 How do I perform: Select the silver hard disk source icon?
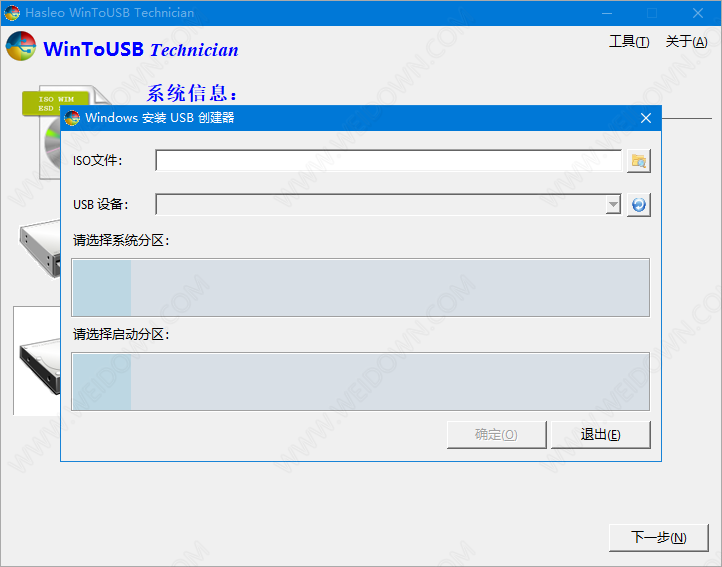click(x=40, y=249)
